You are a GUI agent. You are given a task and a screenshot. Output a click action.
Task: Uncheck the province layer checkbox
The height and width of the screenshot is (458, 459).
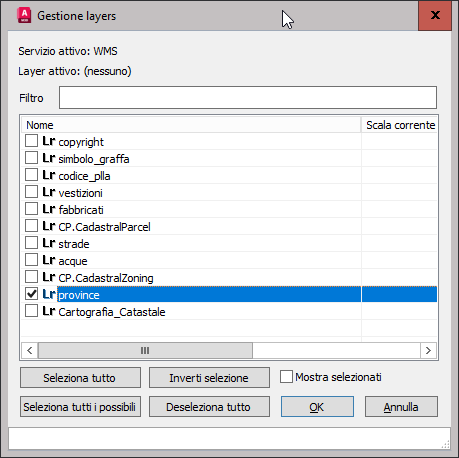pyautogui.click(x=31, y=294)
